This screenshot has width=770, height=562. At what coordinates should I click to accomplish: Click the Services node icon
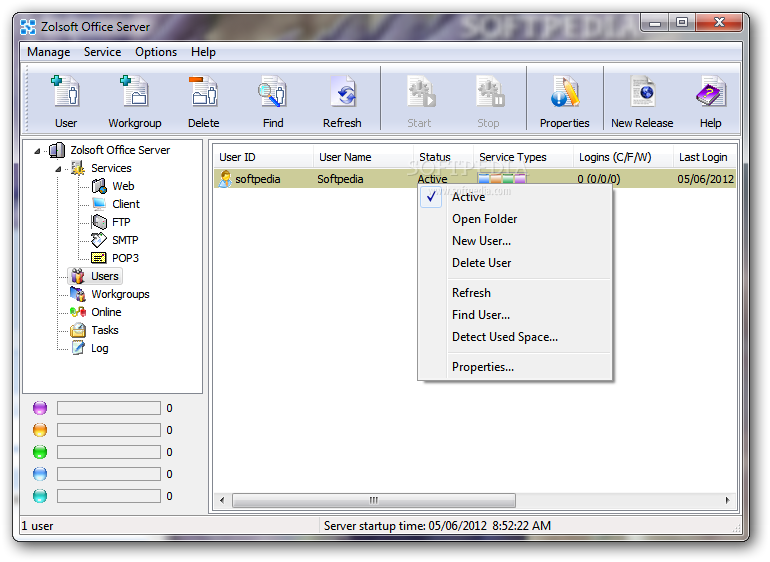click(78, 168)
